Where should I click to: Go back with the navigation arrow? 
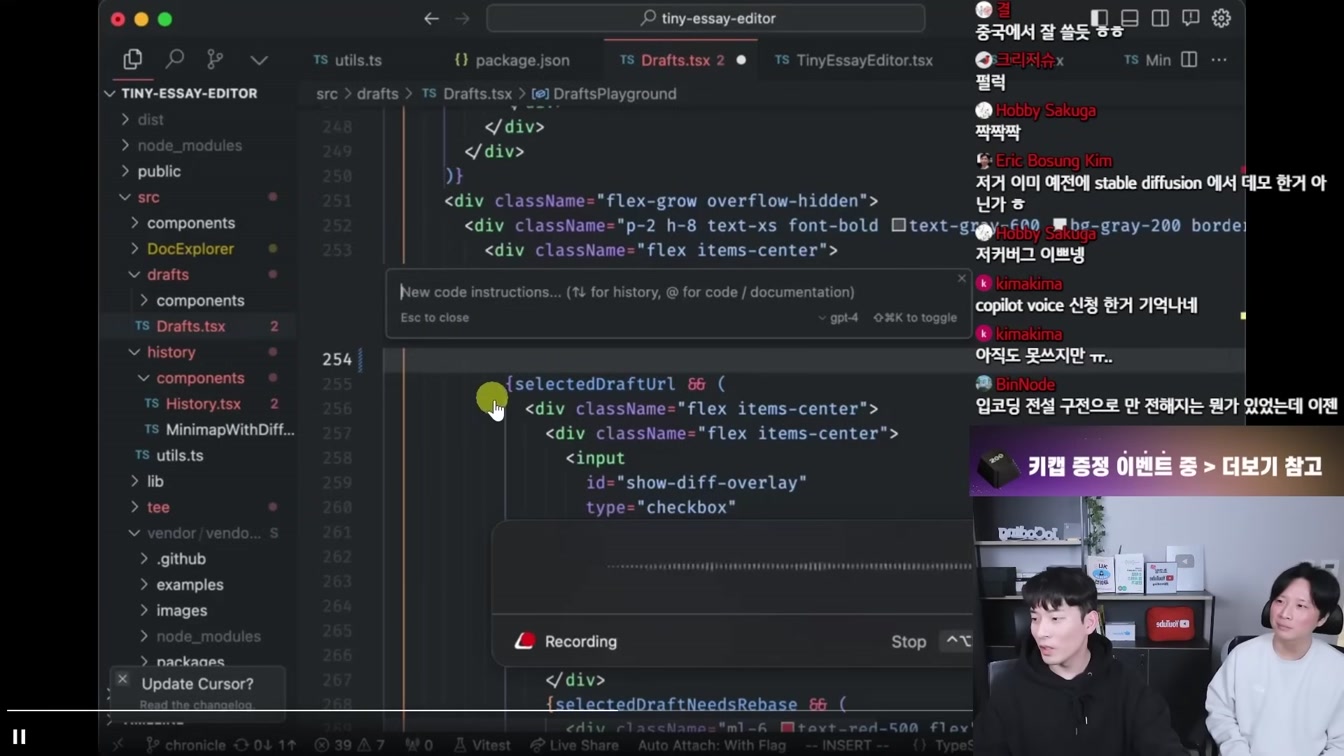tap(431, 18)
